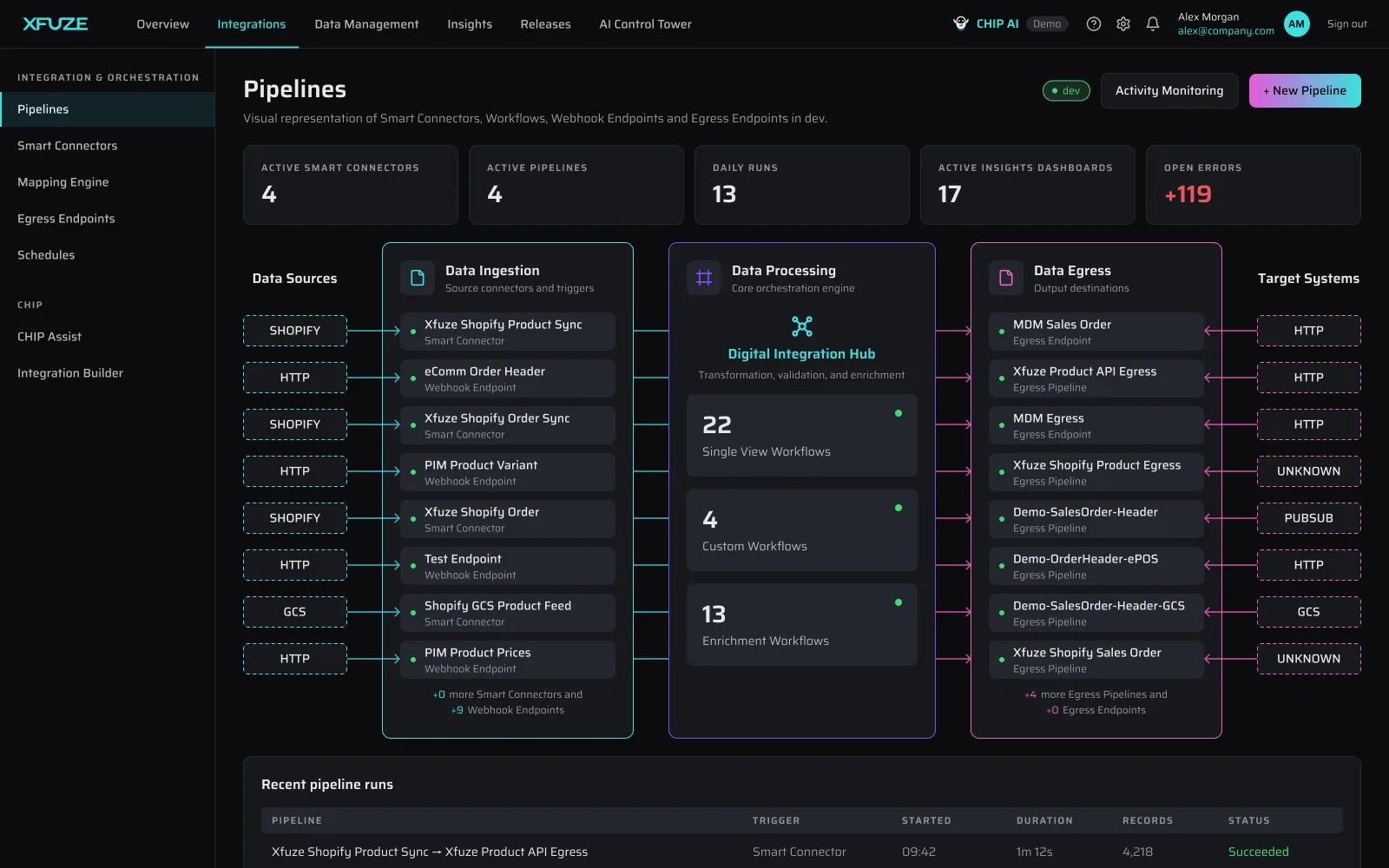Go to Egress Endpoints in the sidebar

pos(107,219)
